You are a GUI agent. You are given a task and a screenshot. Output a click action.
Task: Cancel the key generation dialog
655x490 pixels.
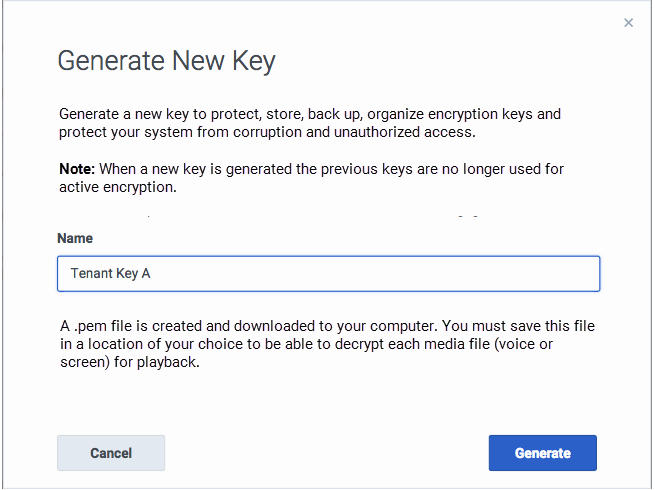[111, 453]
